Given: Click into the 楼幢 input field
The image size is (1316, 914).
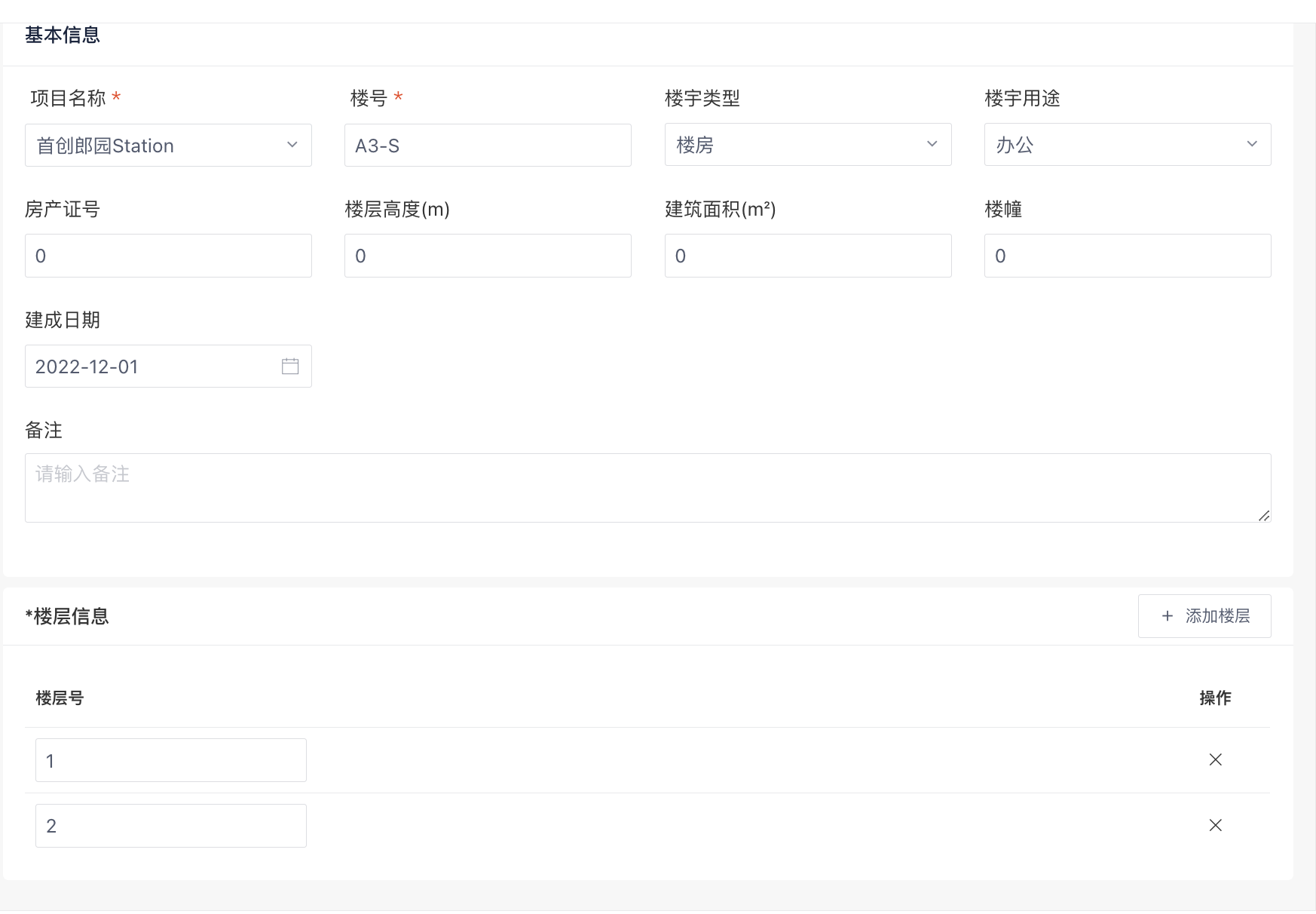Looking at the screenshot, I should (1127, 256).
